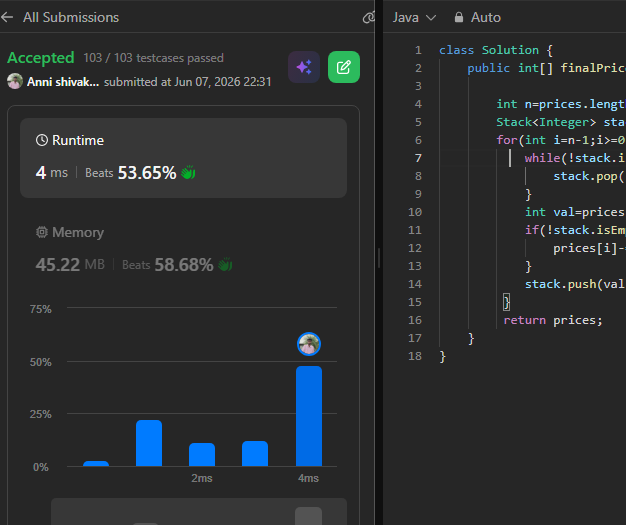Click the chip icon next to Memory
Image resolution: width=626 pixels, height=525 pixels.
42,232
